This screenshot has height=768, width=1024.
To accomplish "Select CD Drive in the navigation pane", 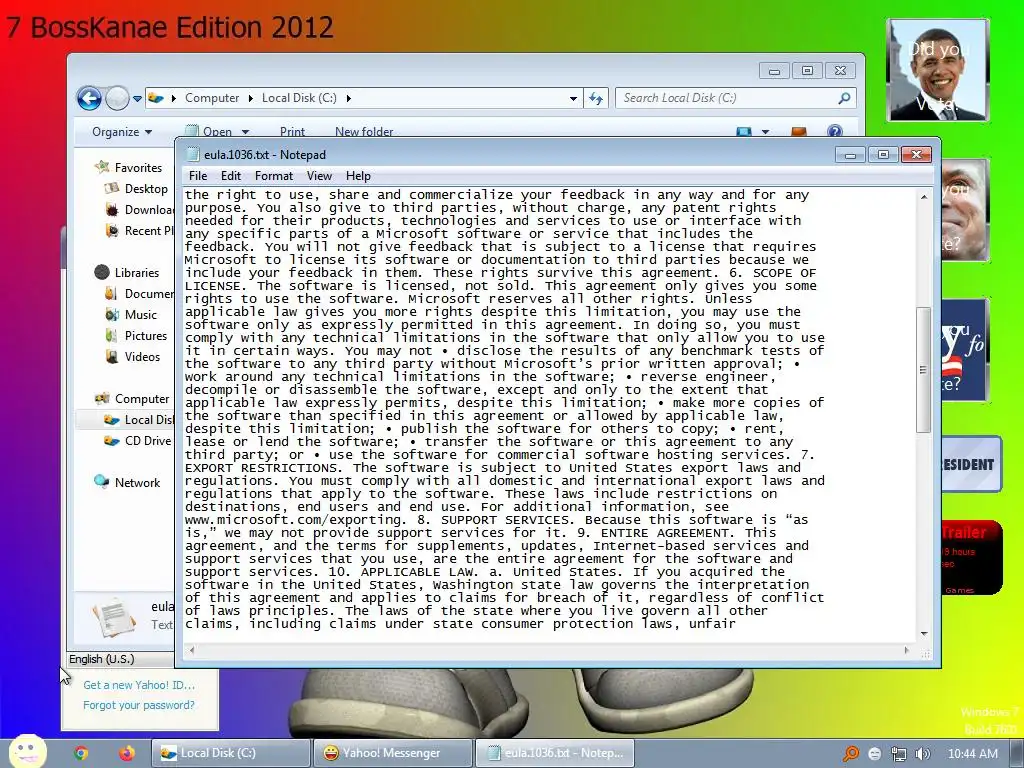I will click(x=138, y=441).
